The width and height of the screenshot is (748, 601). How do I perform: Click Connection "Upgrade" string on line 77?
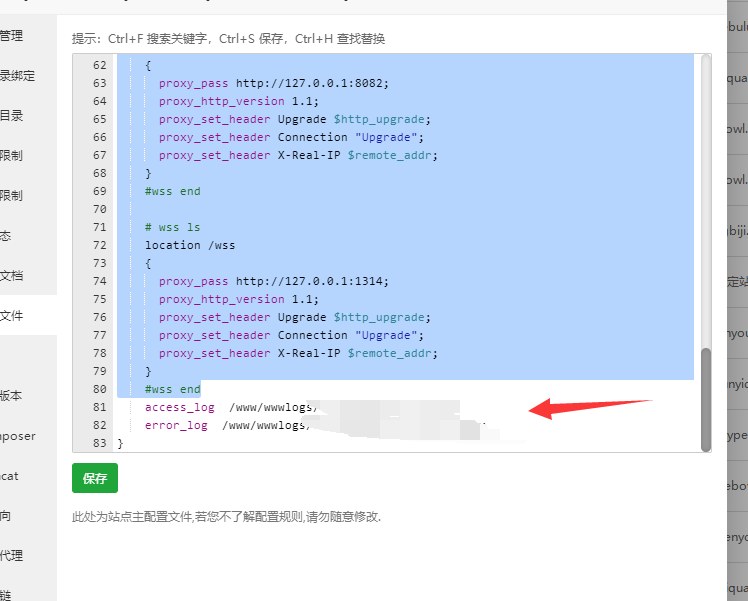(351, 335)
